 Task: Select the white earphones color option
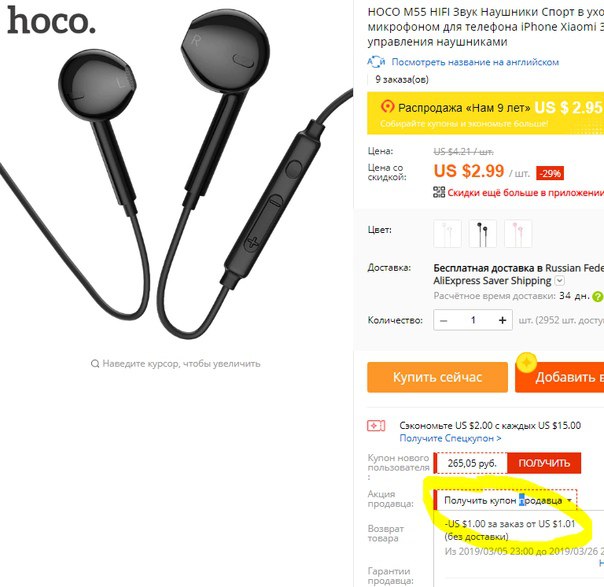tap(447, 233)
